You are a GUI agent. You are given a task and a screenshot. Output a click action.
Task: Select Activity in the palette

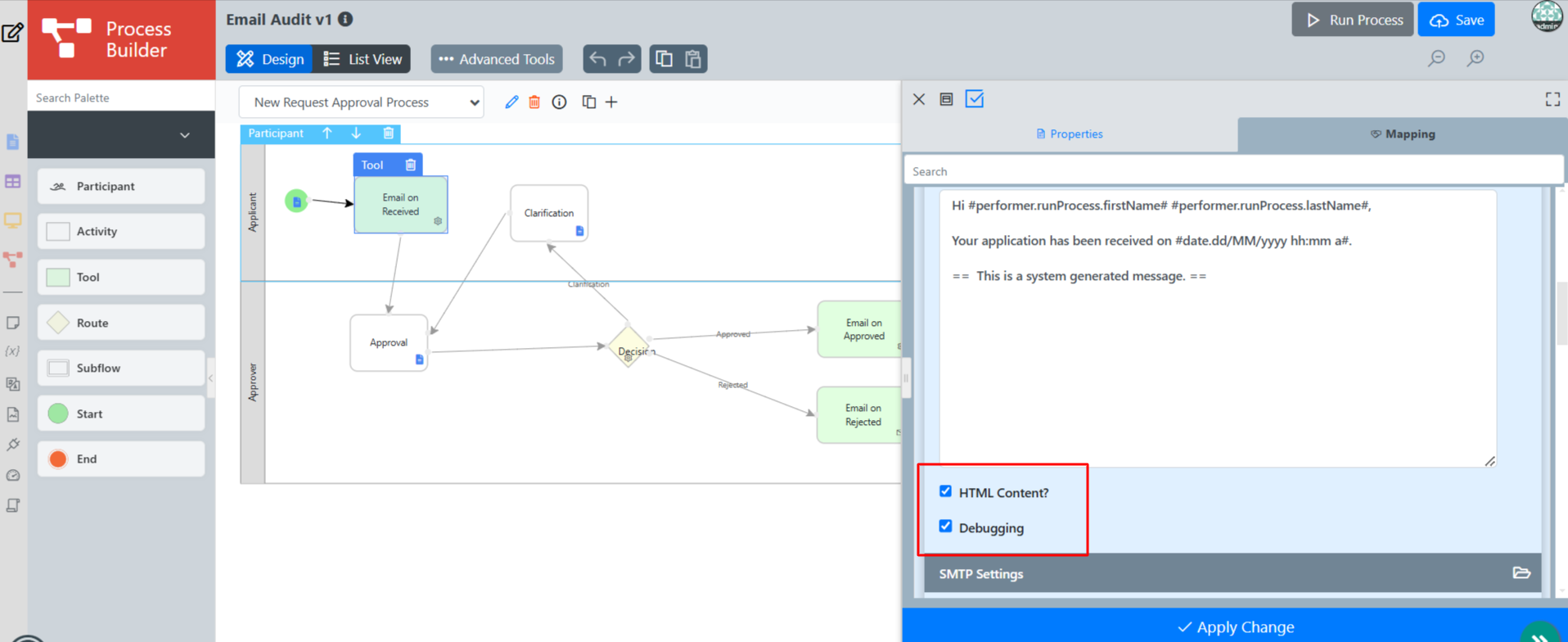121,232
